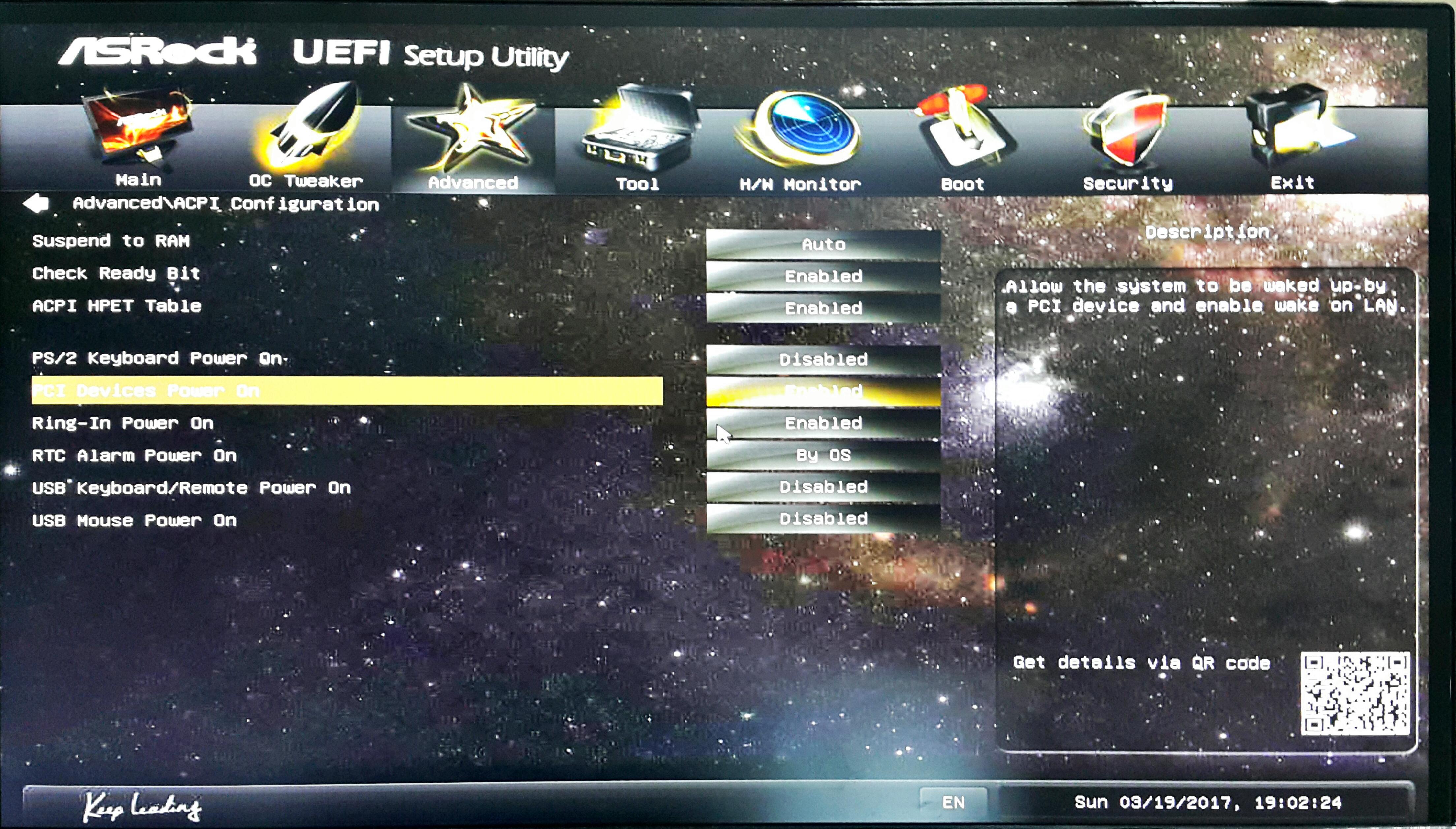Viewport: 1456px width, 829px height.
Task: Toggle ACPI HPET Table Enabled value
Action: click(823, 308)
